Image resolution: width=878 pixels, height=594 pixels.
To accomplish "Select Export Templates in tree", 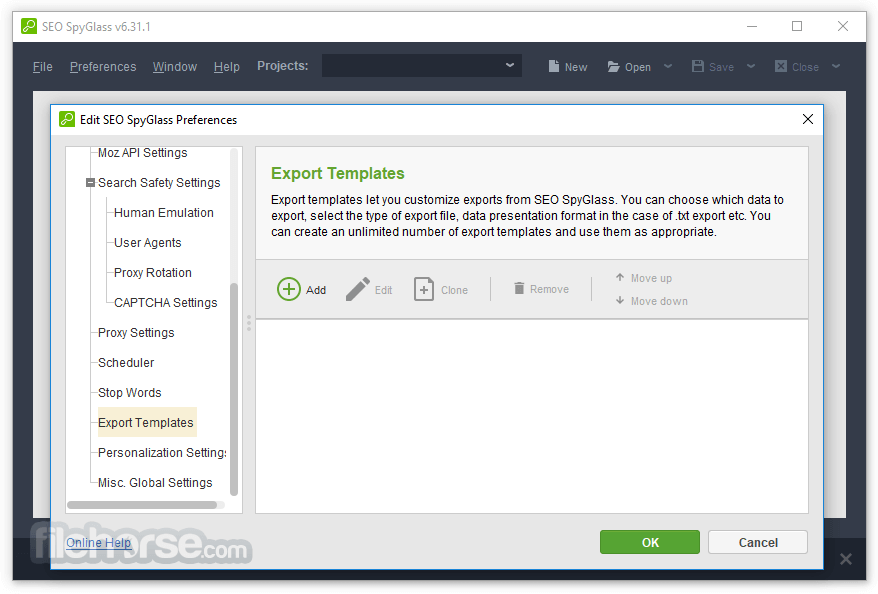I will (146, 422).
